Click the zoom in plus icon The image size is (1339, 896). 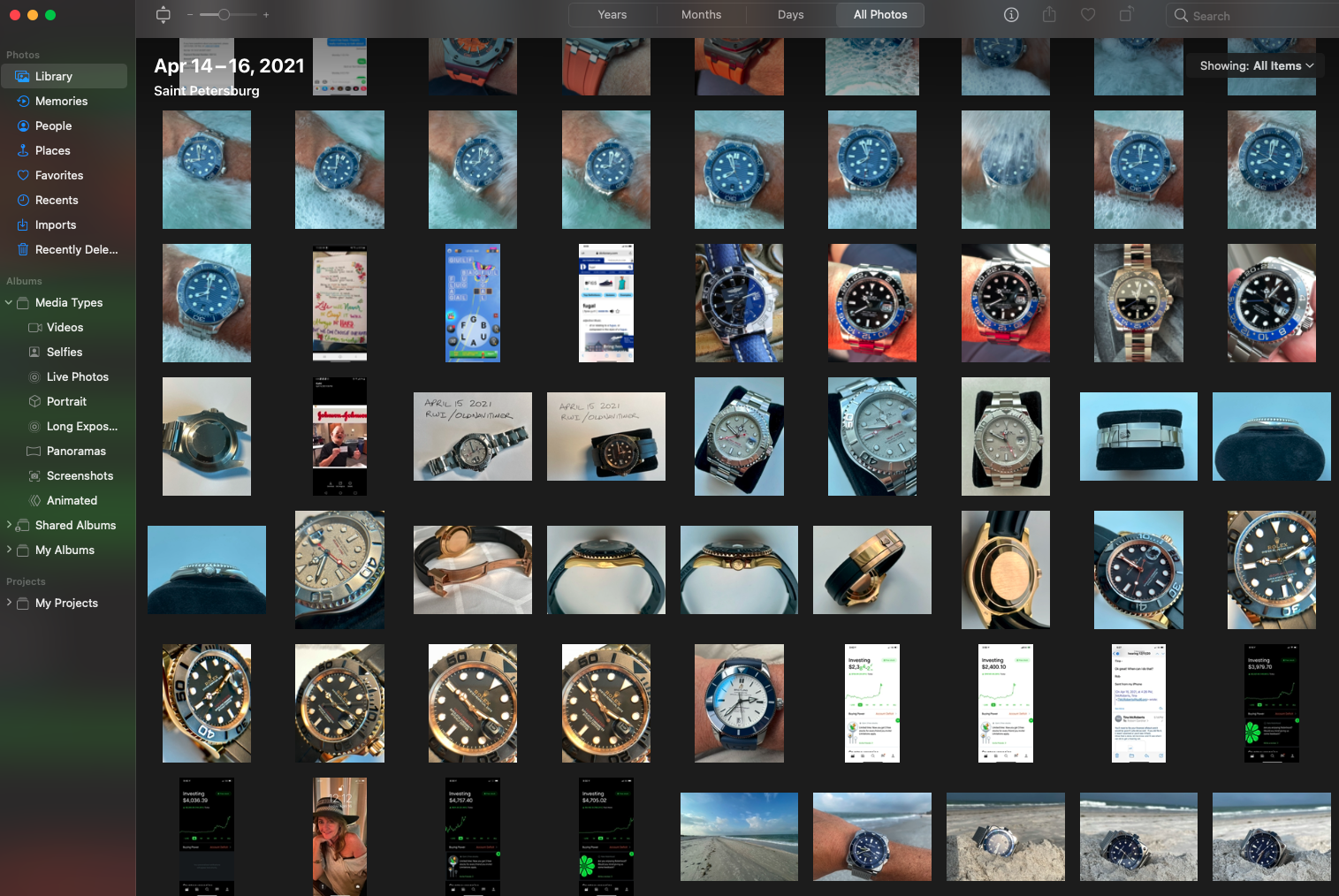pyautogui.click(x=266, y=15)
